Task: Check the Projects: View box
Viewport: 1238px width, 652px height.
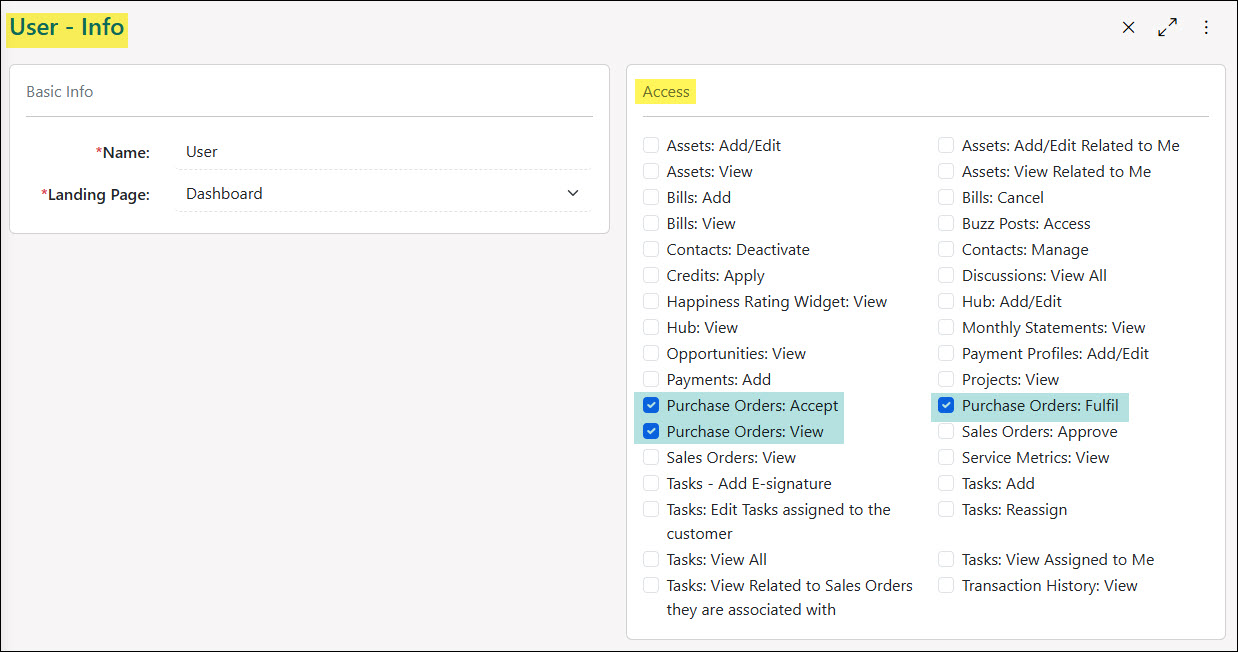Action: tap(946, 379)
